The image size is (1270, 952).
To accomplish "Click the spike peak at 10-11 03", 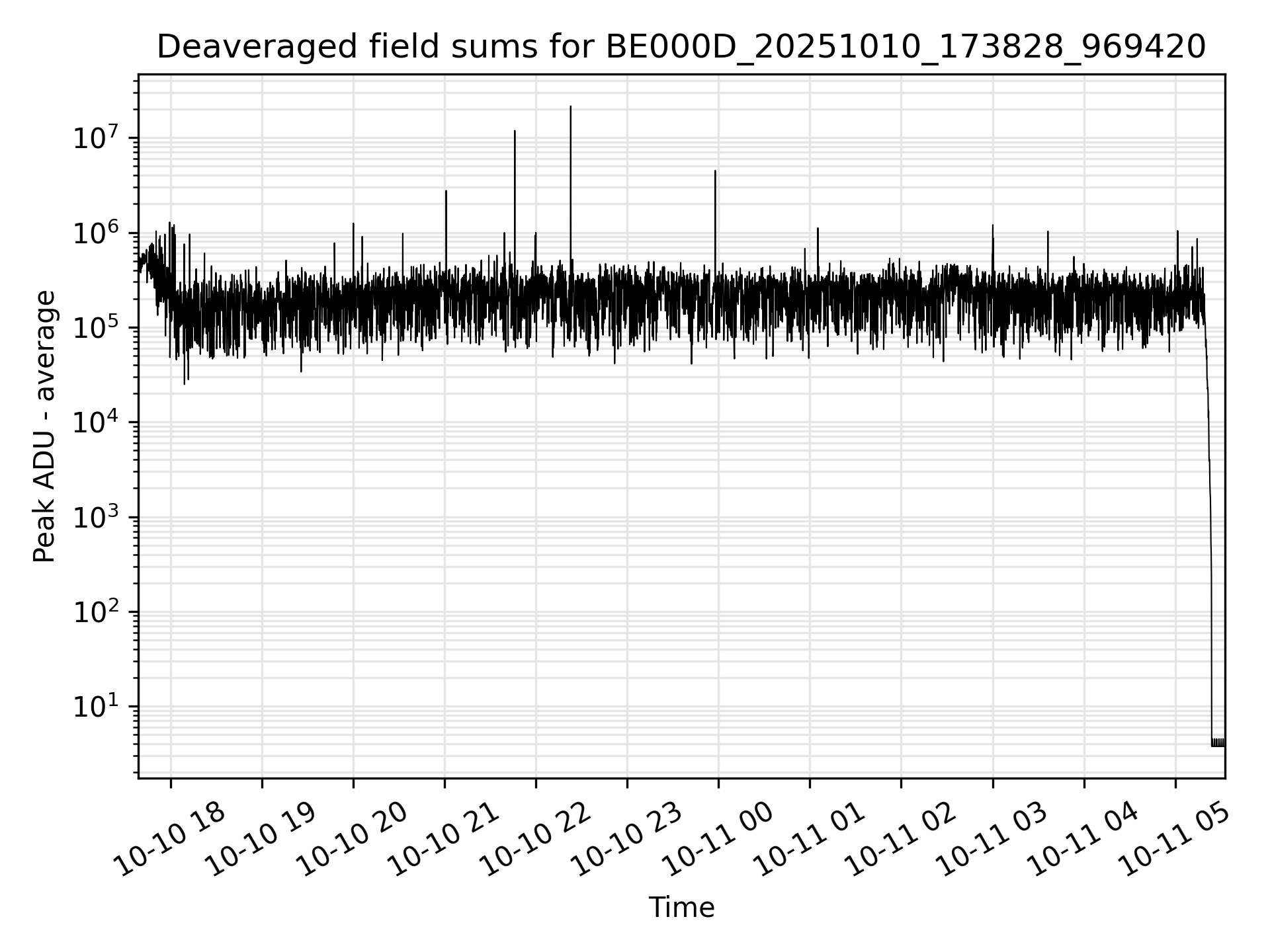I will [x=992, y=226].
